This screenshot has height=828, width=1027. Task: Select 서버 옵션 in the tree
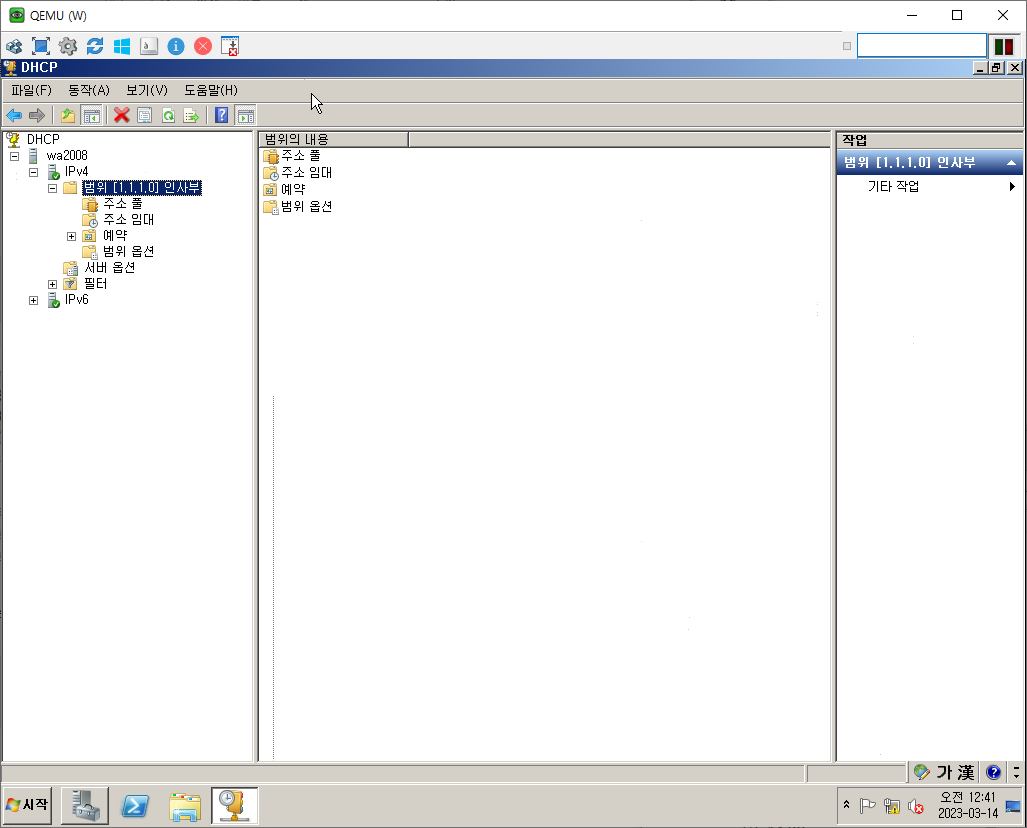coord(109,268)
